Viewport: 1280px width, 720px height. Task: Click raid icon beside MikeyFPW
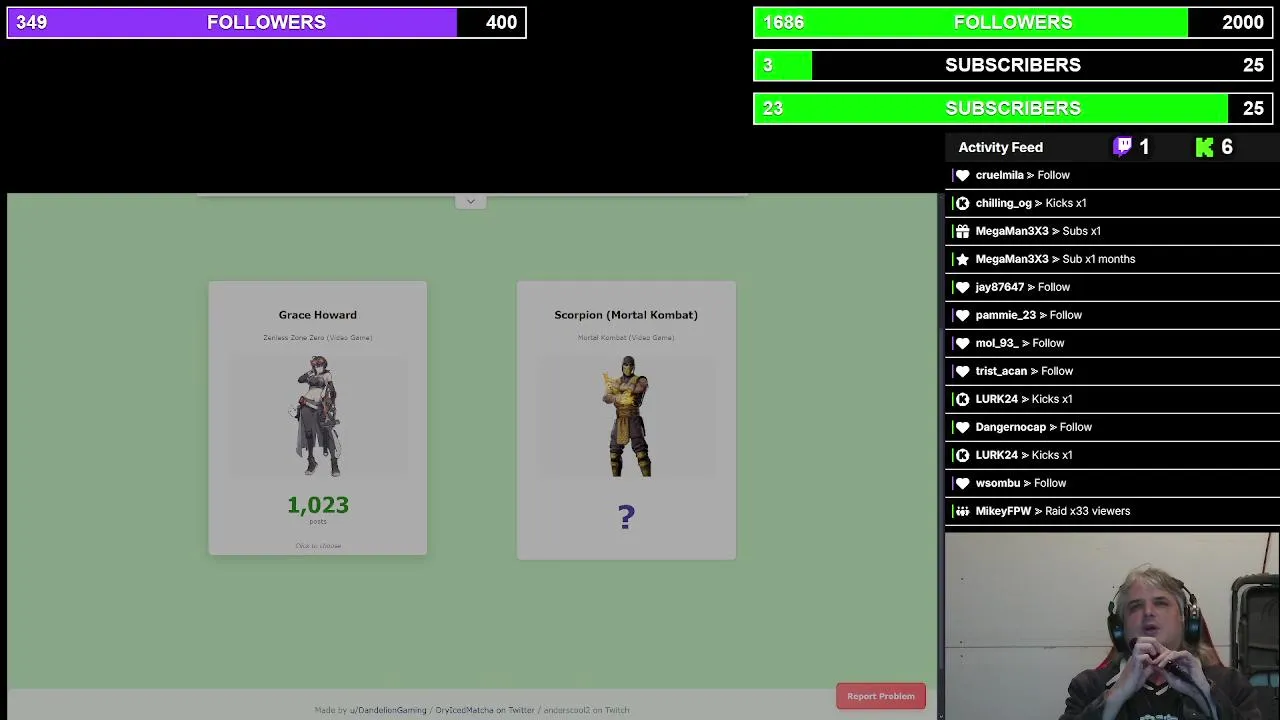tap(962, 511)
